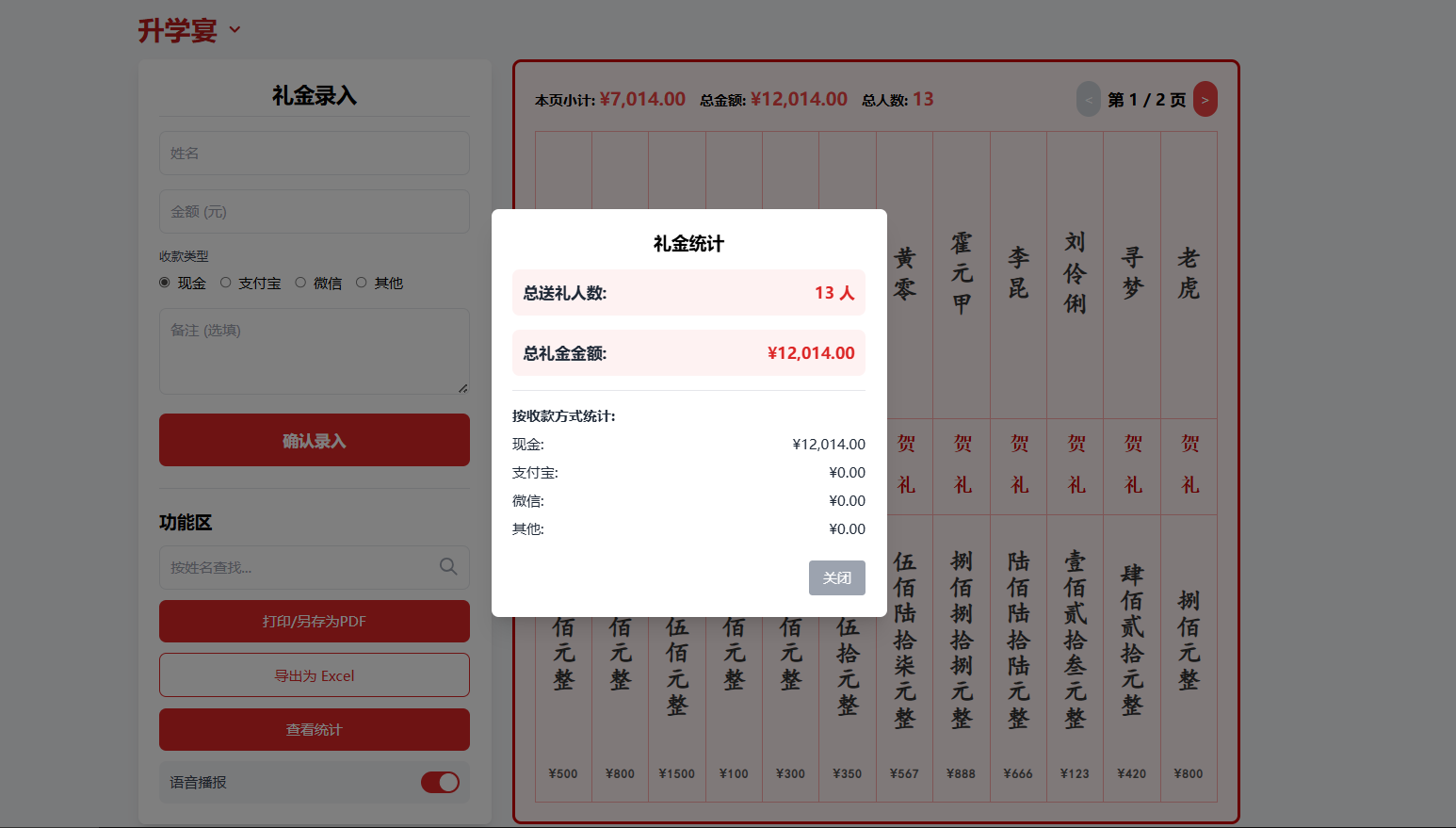Viewport: 1456px width, 828px height.
Task: Select the 支付宝 payment radio button
Action: click(226, 283)
